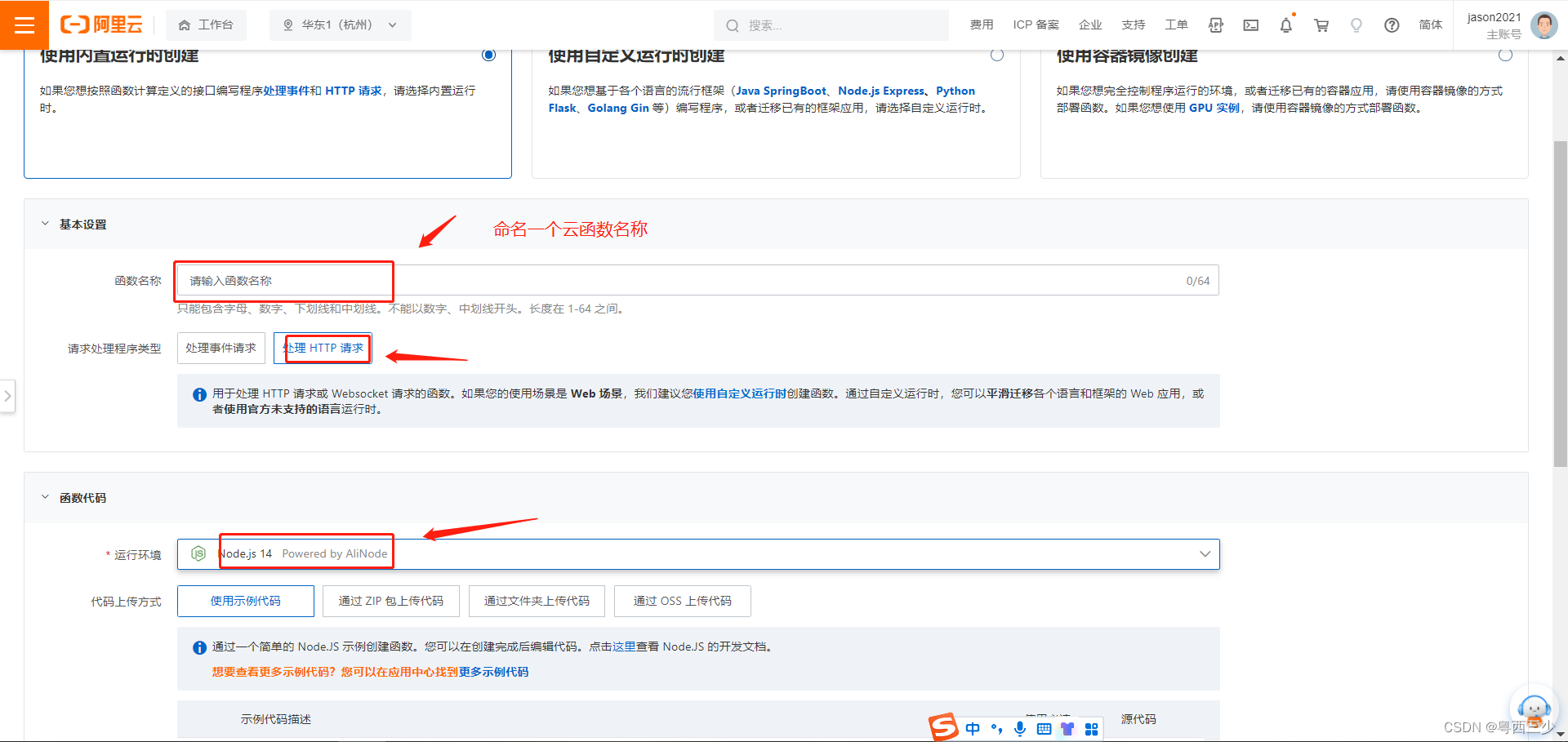The width and height of the screenshot is (1568, 742).
Task: Open the 费用 menu
Action: click(982, 25)
